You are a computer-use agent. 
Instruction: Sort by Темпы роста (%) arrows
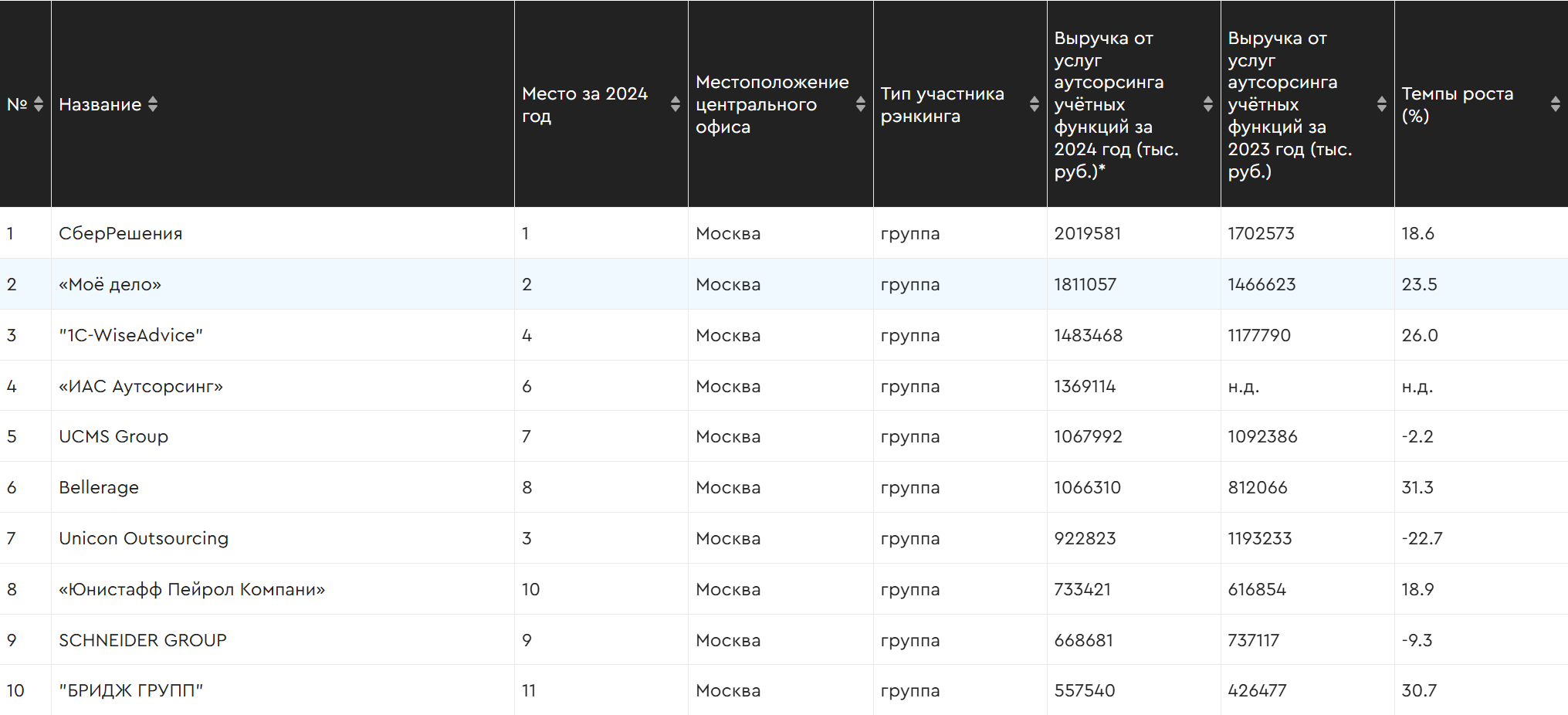tap(1555, 104)
